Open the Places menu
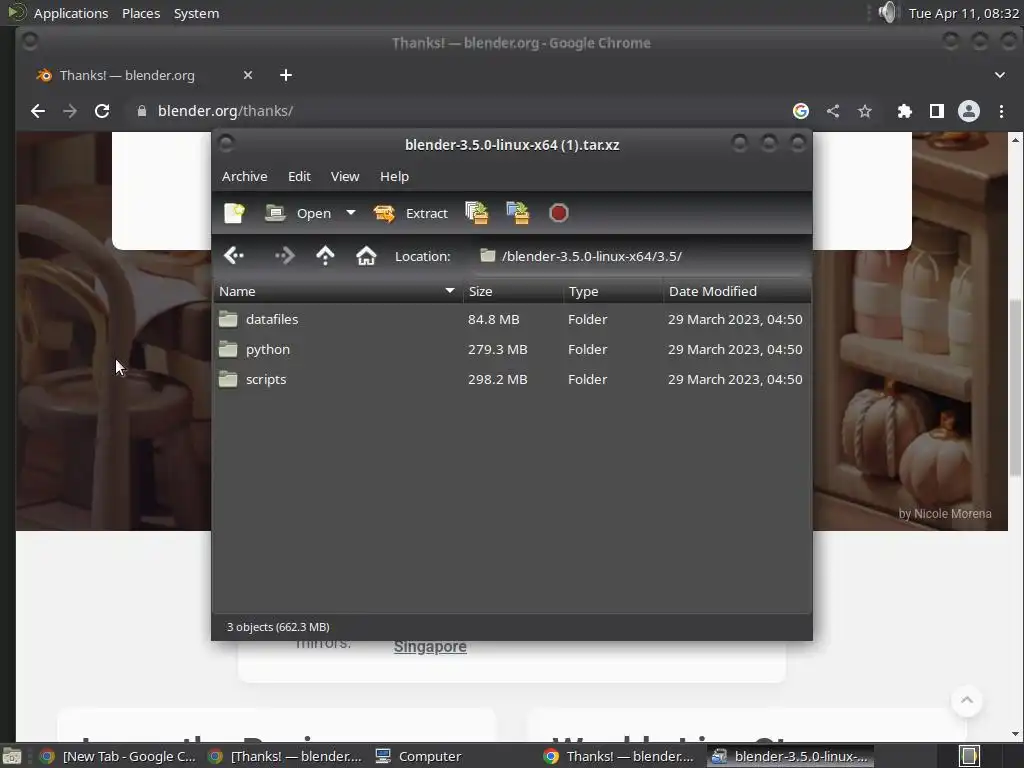Viewport: 1024px width, 768px height. 141,13
